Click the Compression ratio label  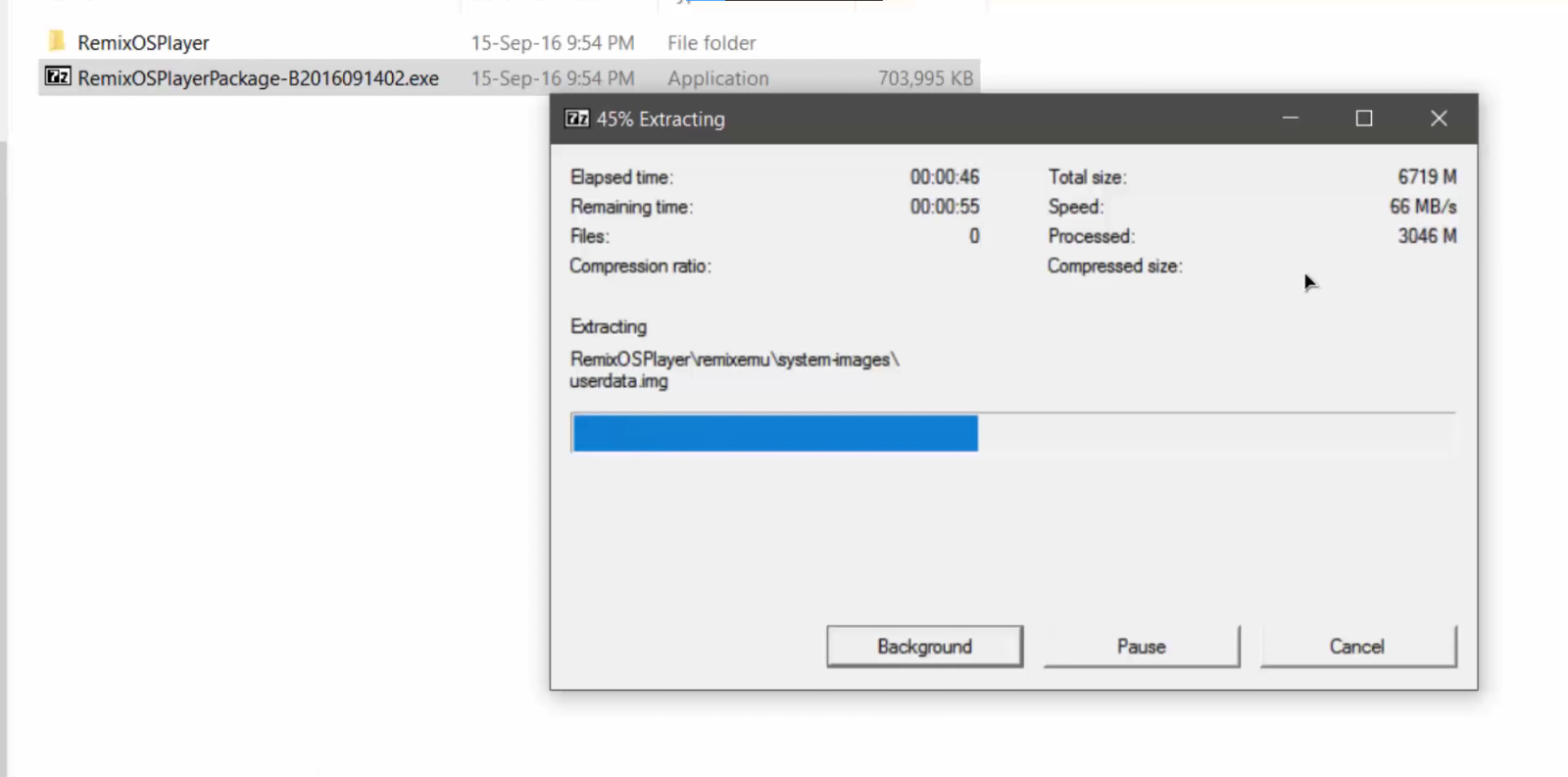[x=640, y=266]
